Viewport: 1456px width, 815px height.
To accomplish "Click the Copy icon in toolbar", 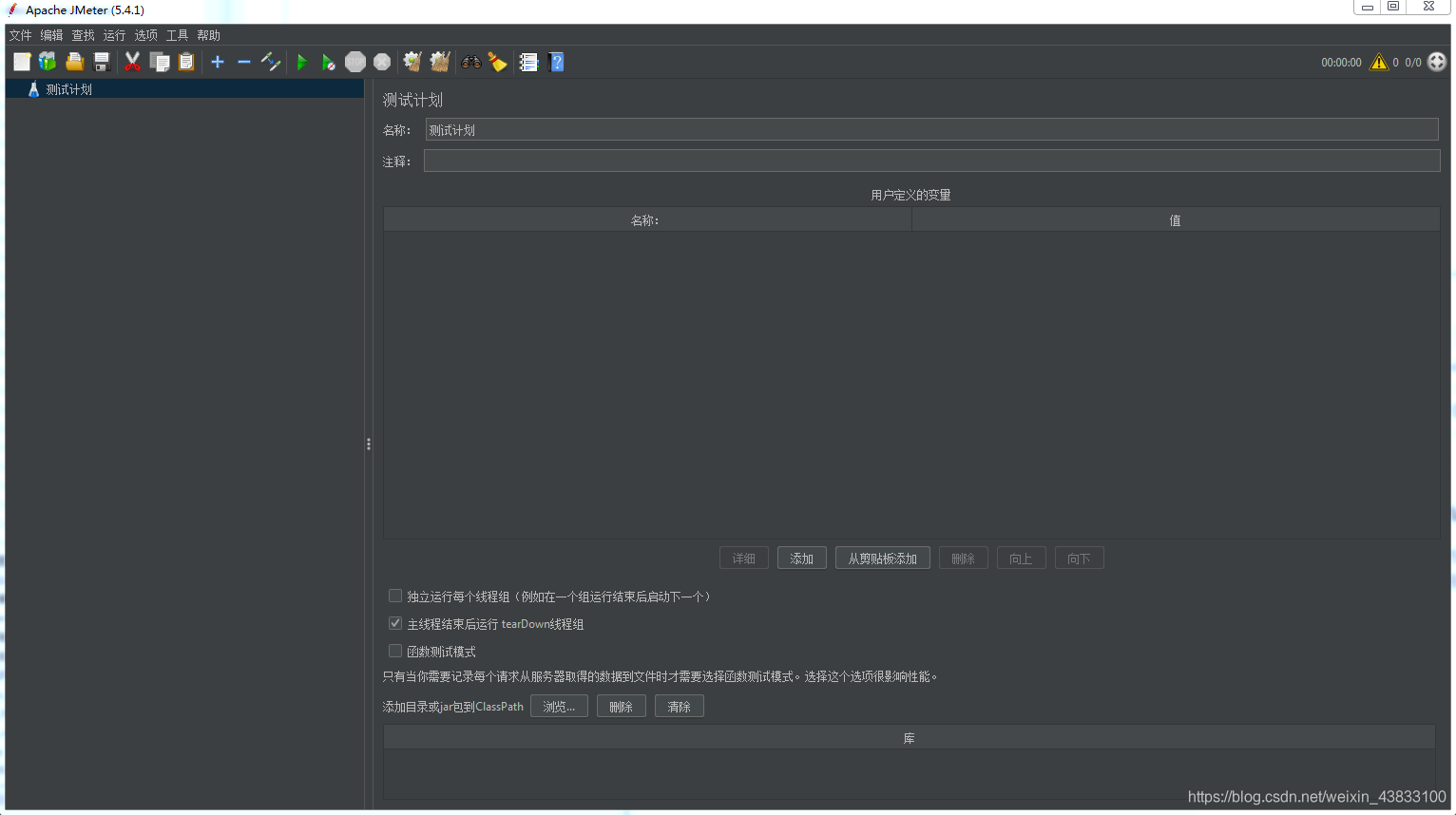I will (x=160, y=62).
